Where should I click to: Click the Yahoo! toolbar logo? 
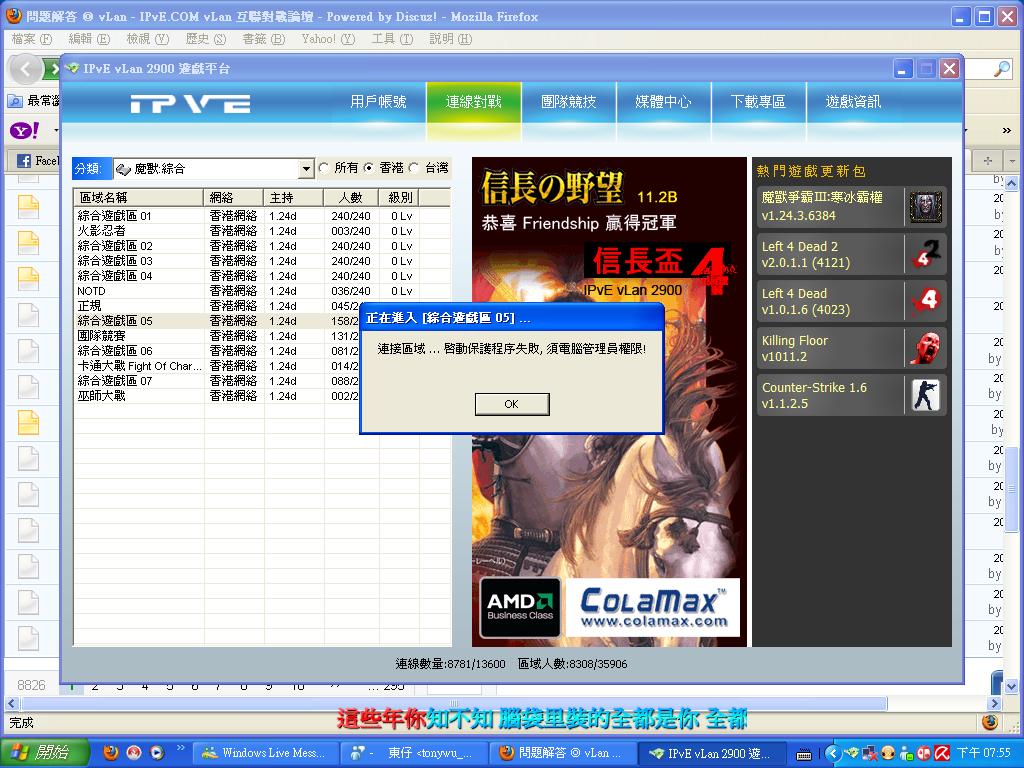(x=24, y=130)
